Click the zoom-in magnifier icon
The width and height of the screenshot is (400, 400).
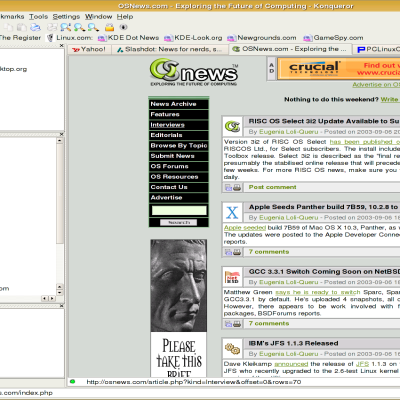pos(79,27)
